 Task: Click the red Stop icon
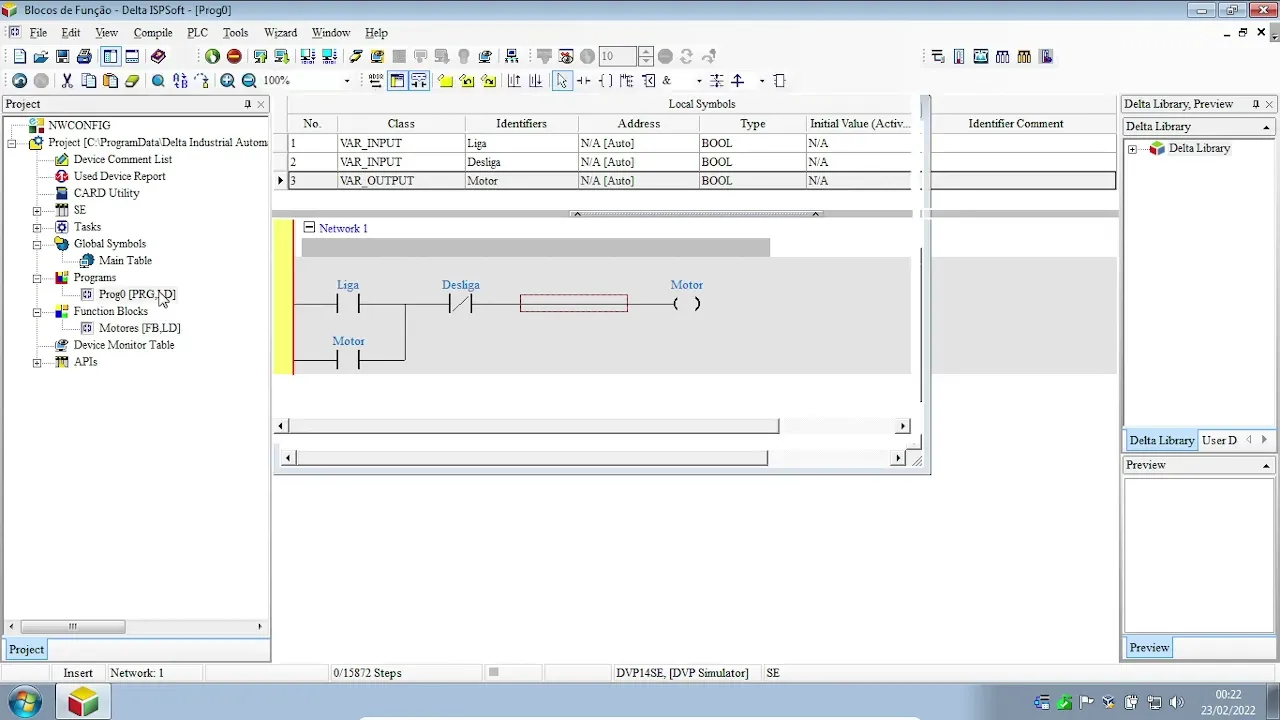(234, 57)
